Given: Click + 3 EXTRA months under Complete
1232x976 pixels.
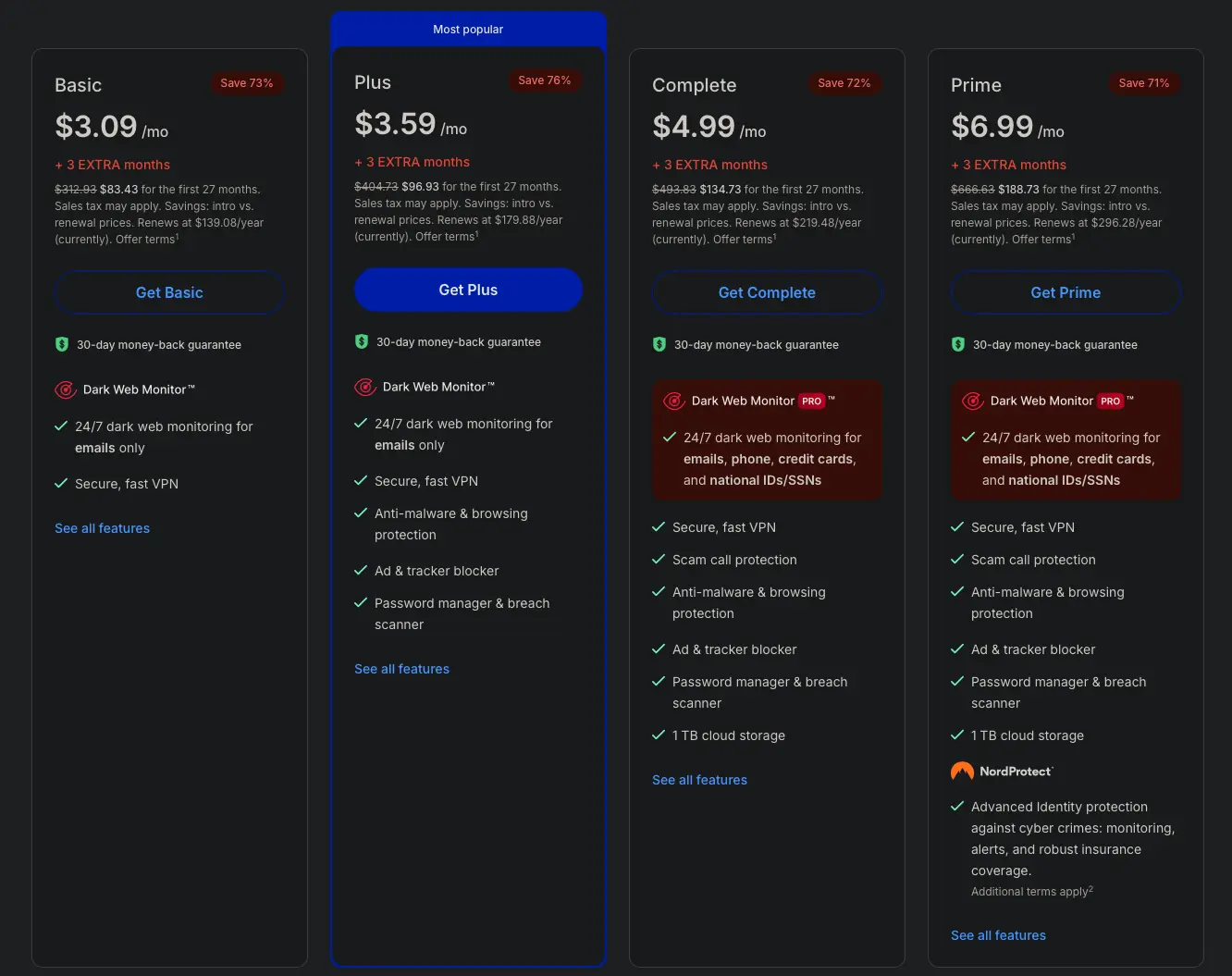Looking at the screenshot, I should pyautogui.click(x=710, y=165).
